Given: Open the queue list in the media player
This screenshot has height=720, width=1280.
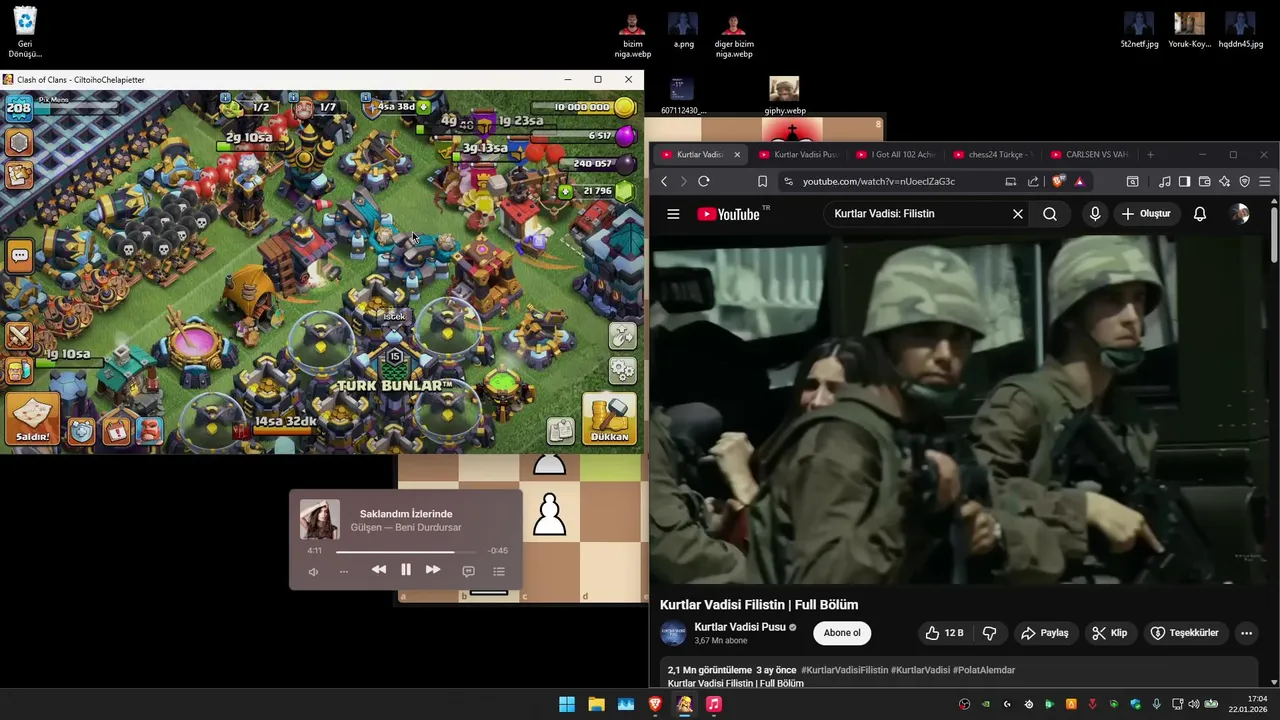Looking at the screenshot, I should 499,572.
